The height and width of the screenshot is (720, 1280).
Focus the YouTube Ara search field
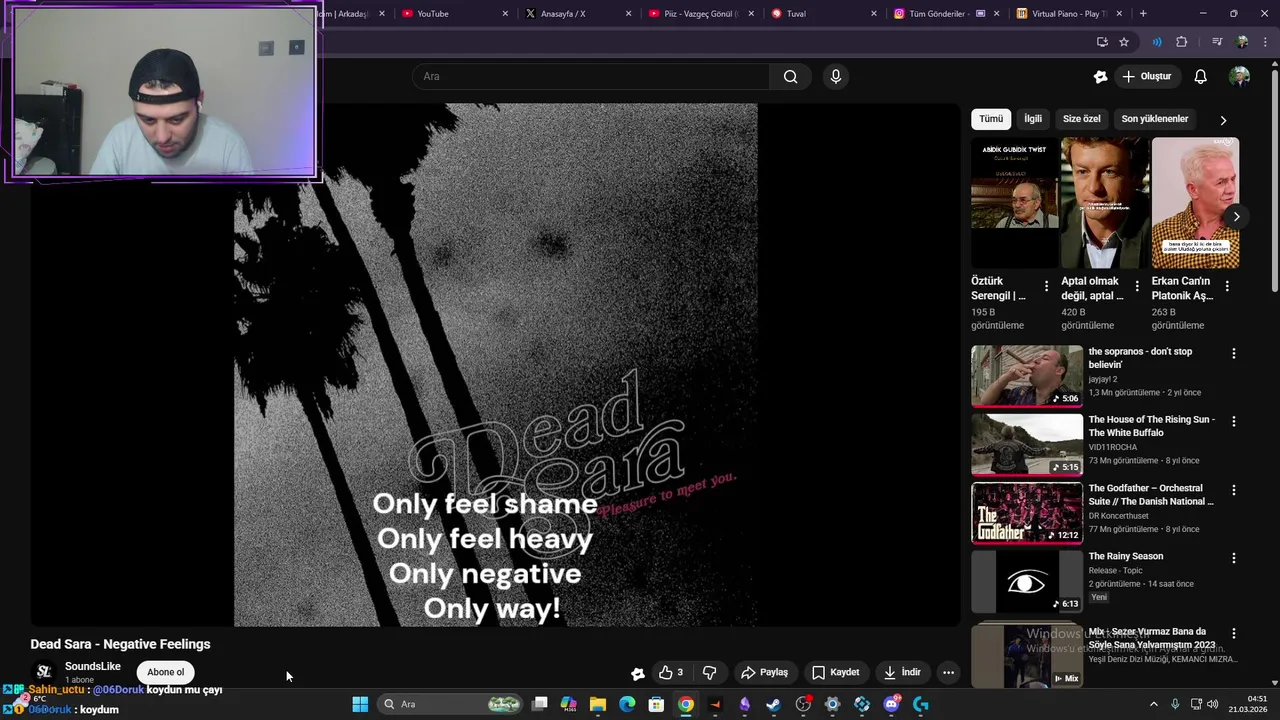click(591, 76)
